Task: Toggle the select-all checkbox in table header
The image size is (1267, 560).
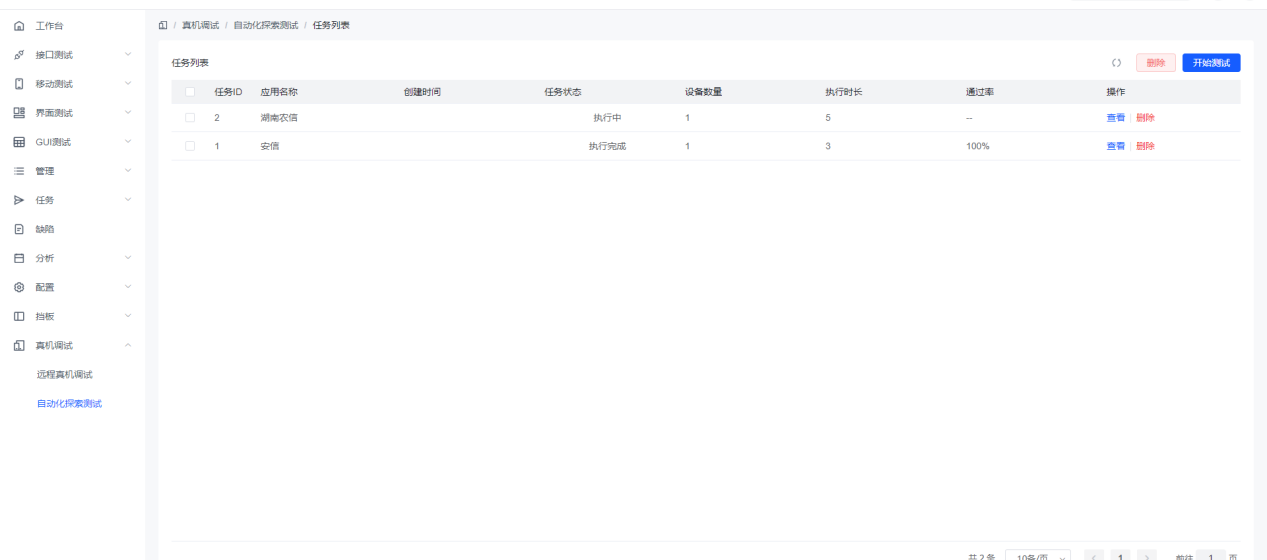Action: click(x=190, y=92)
